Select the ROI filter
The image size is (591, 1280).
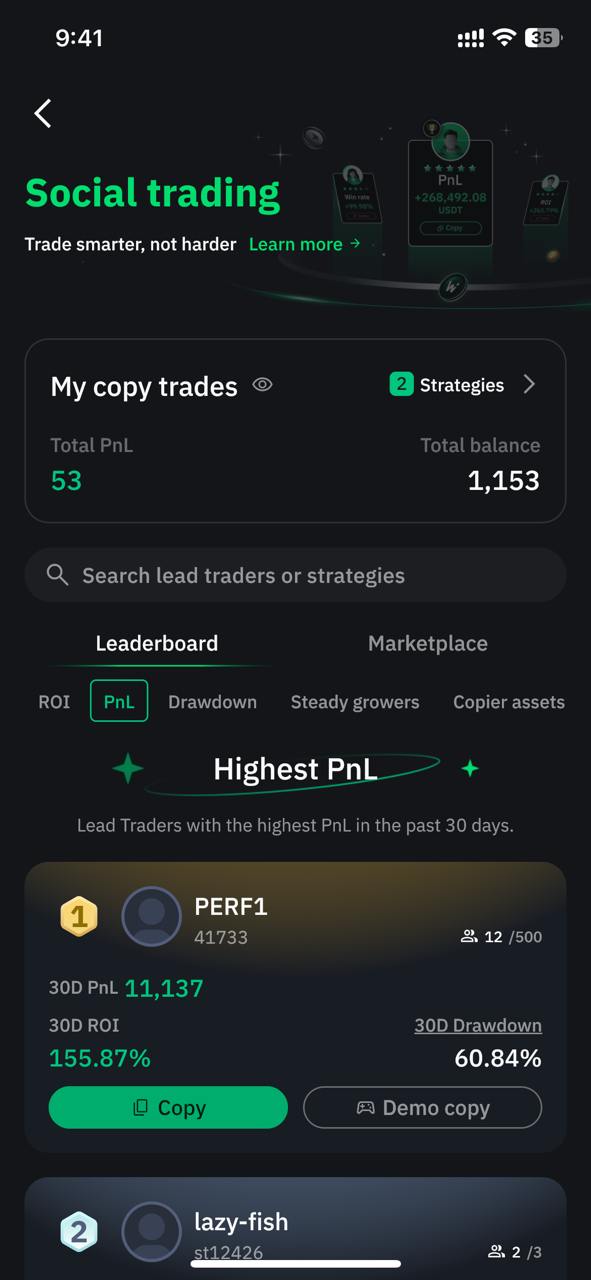pos(54,702)
